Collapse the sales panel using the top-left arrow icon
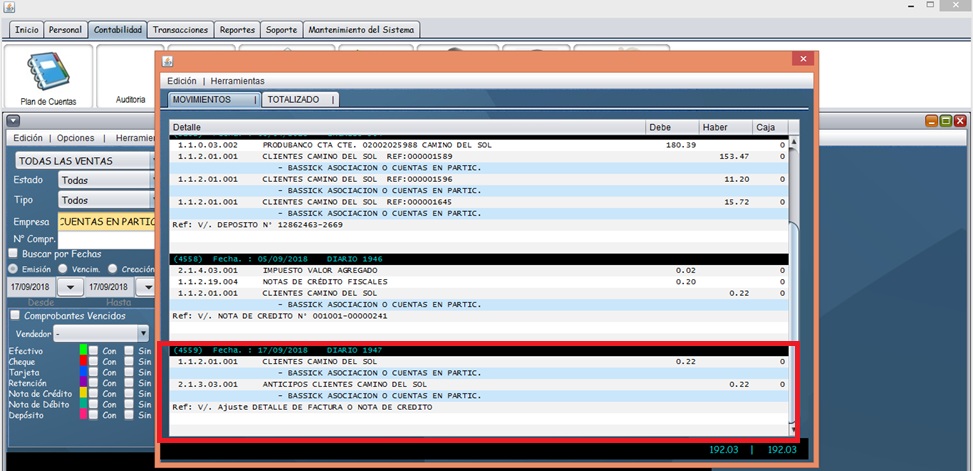 [x=13, y=120]
